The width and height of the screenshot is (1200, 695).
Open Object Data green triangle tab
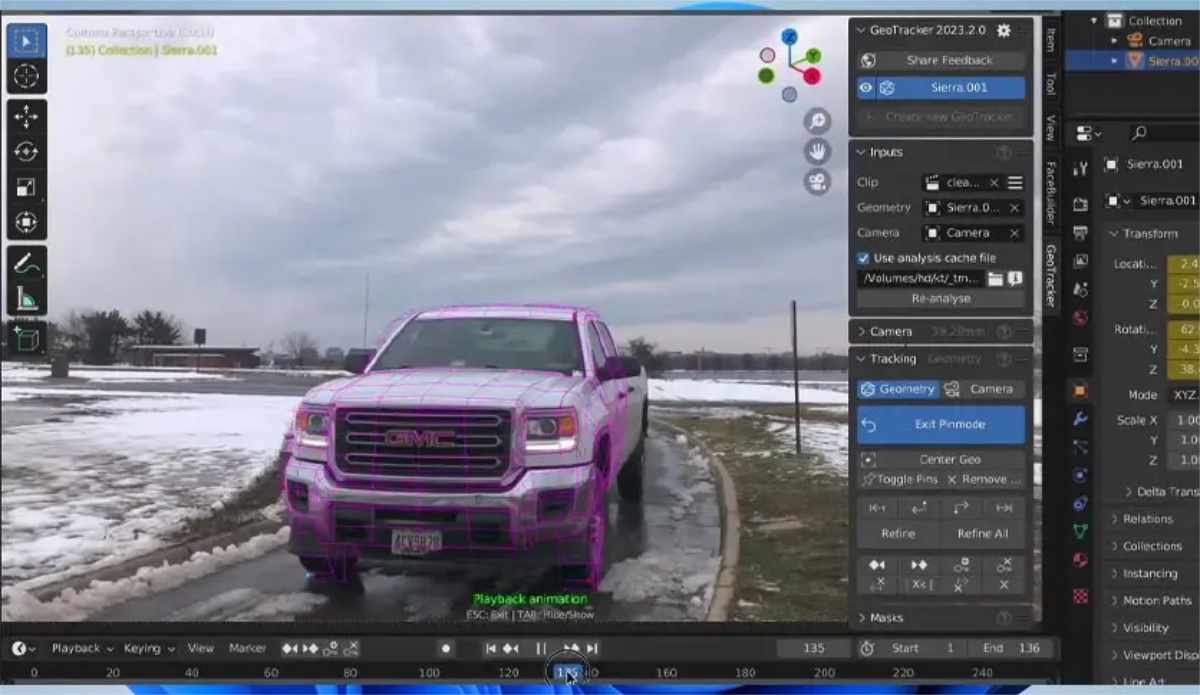1080,531
